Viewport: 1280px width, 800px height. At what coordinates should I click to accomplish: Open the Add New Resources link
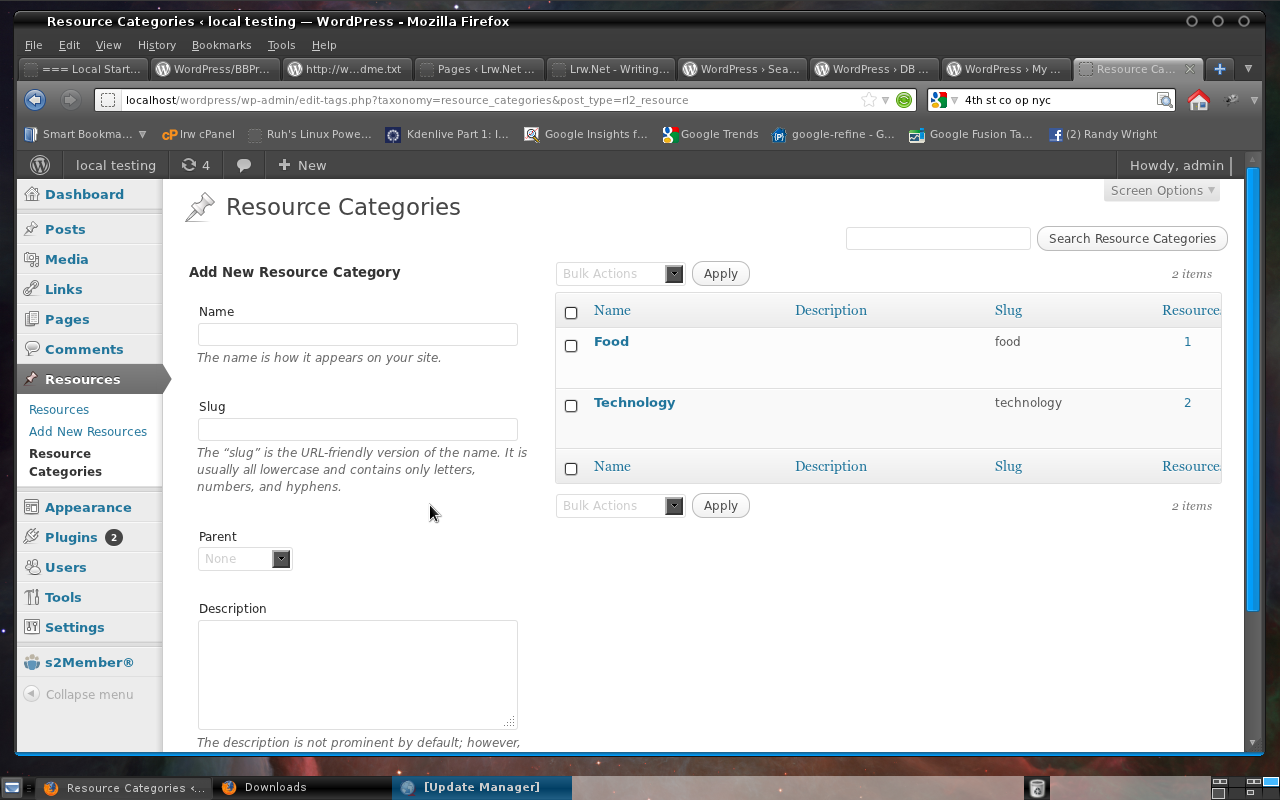click(88, 432)
